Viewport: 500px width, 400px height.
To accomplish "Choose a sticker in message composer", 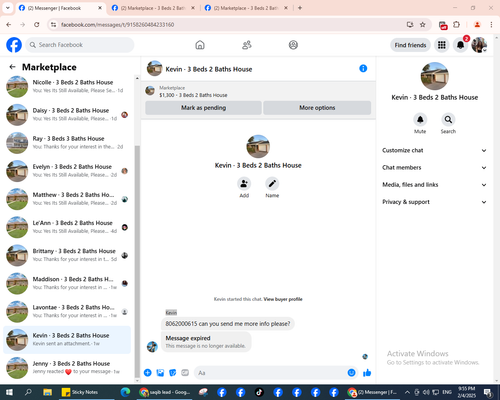I will (x=173, y=373).
